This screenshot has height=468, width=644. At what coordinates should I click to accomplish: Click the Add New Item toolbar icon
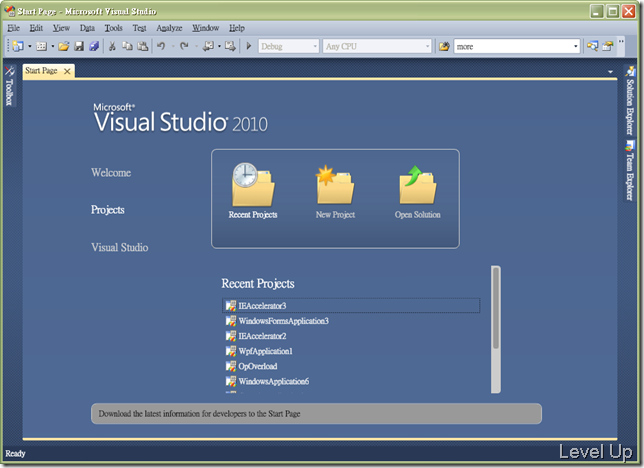[x=41, y=46]
